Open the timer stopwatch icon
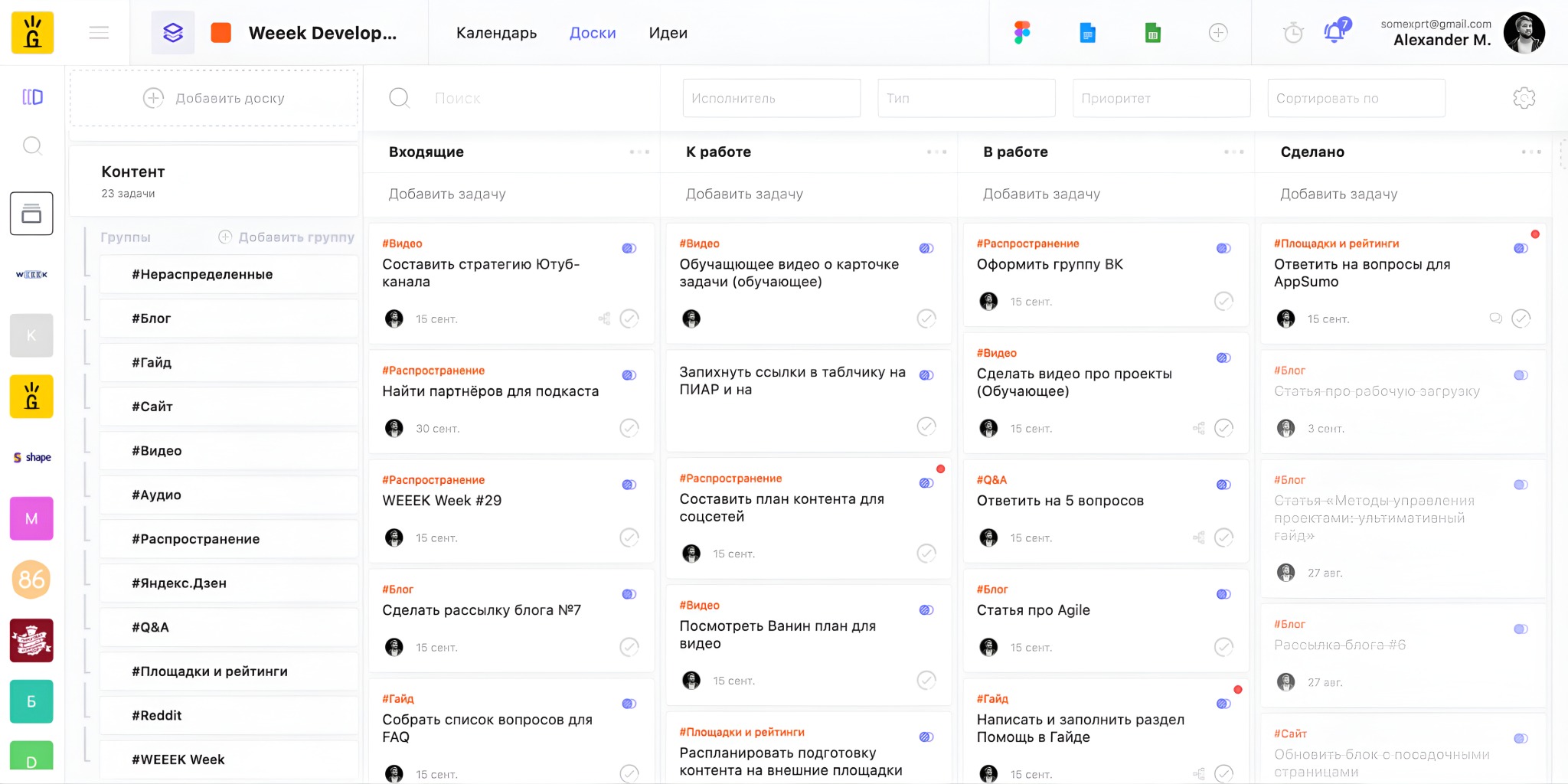The width and height of the screenshot is (1568, 784). [1293, 33]
